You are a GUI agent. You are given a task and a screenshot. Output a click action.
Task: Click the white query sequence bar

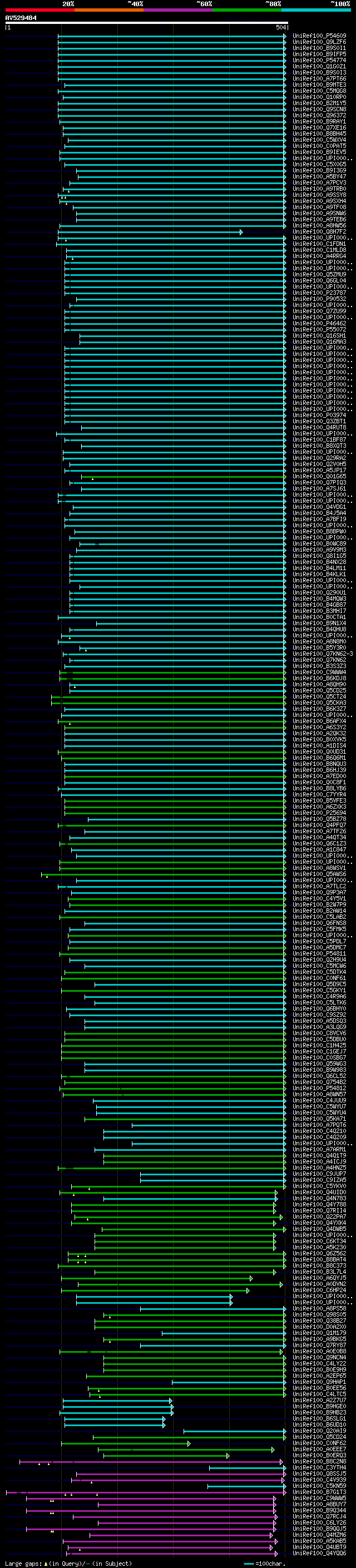pyautogui.click(x=147, y=23)
